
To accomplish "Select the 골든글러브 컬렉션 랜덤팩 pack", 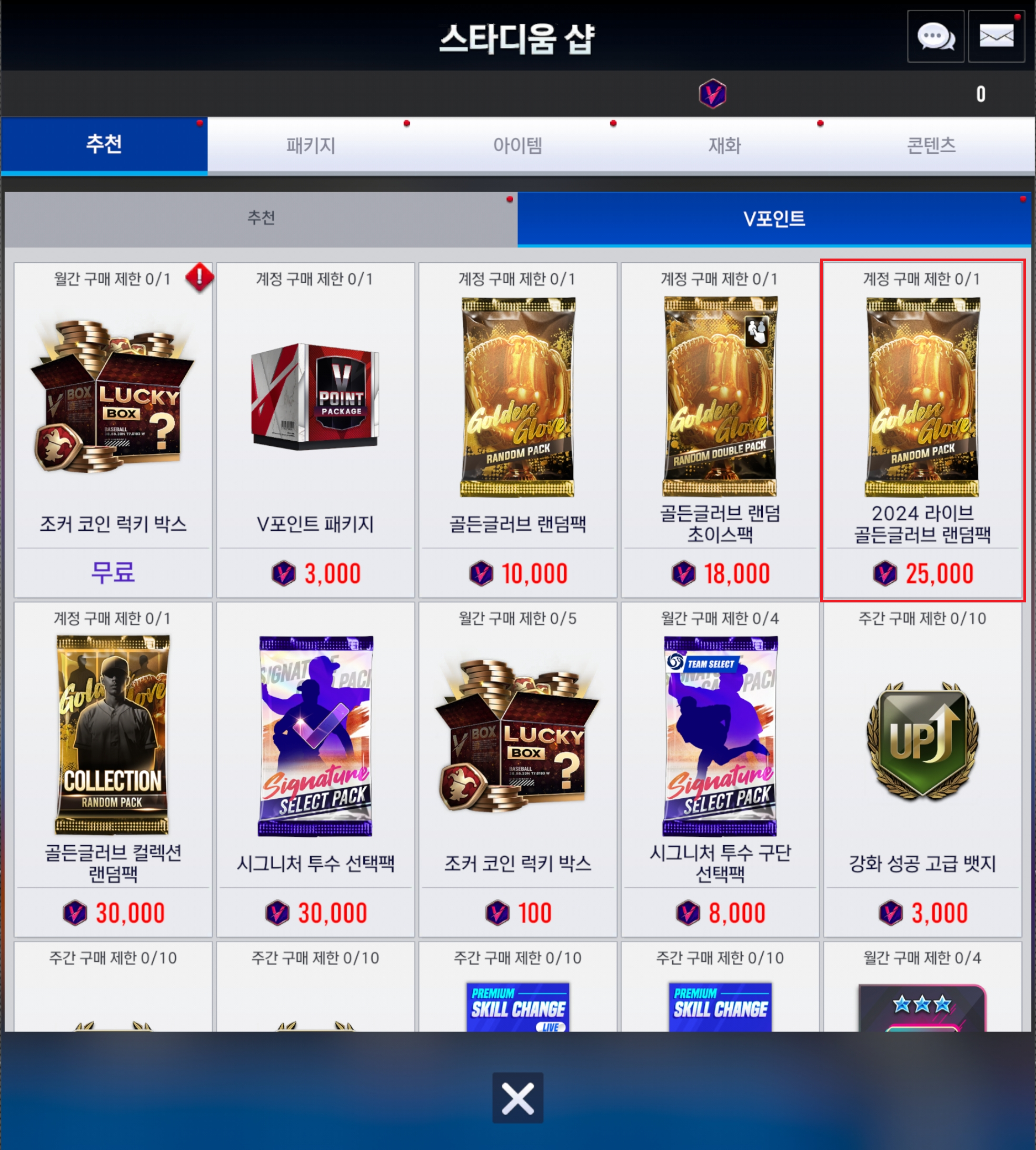I will point(113,735).
